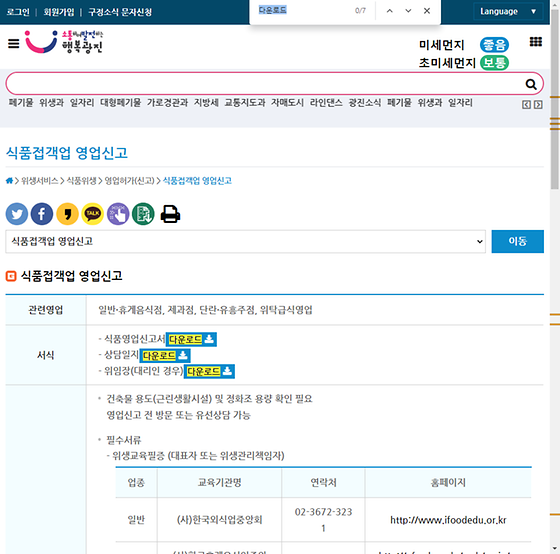
Task: Click the (사)한국외식업중앙회 cell
Action: pos(219,520)
